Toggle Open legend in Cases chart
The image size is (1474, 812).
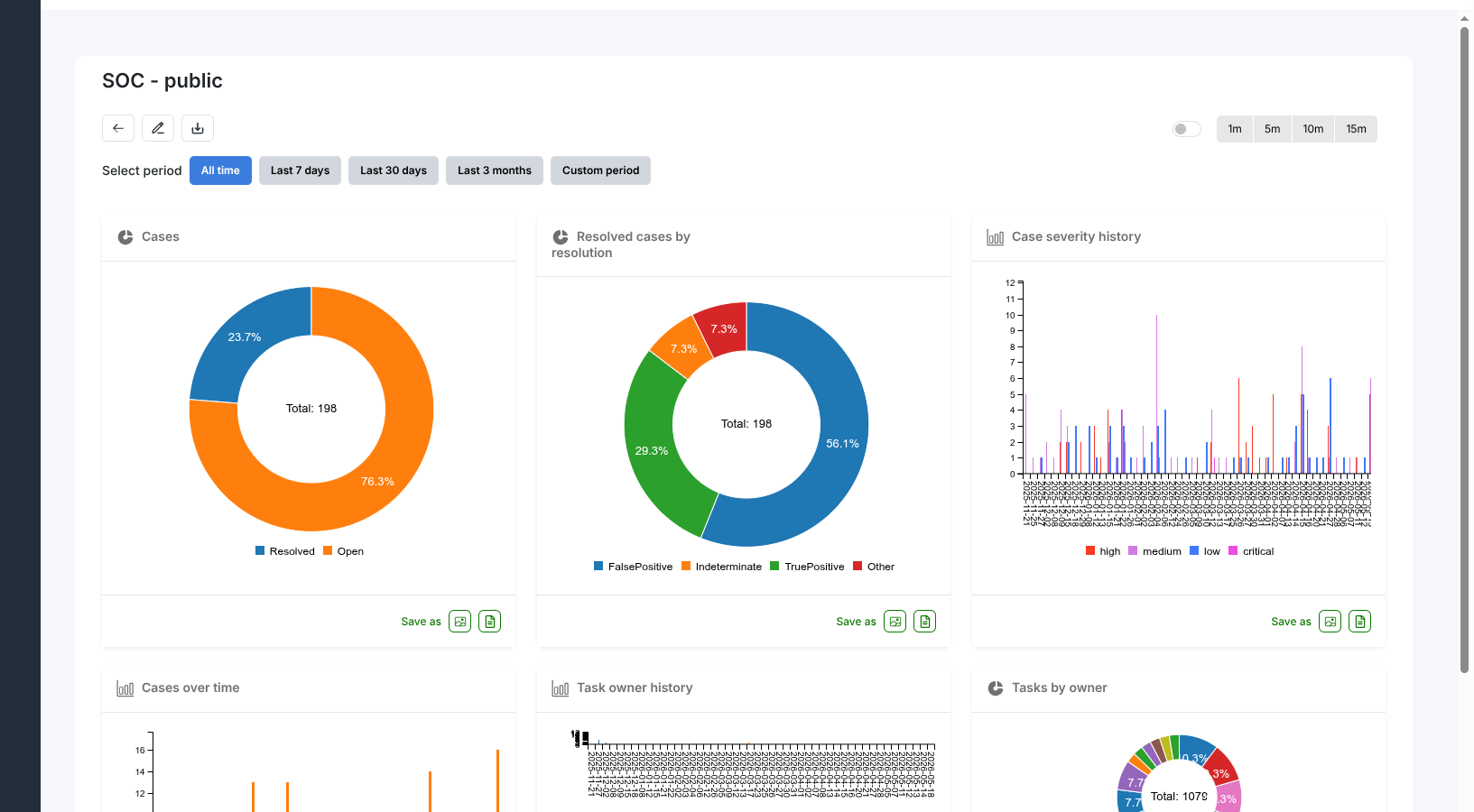point(344,551)
